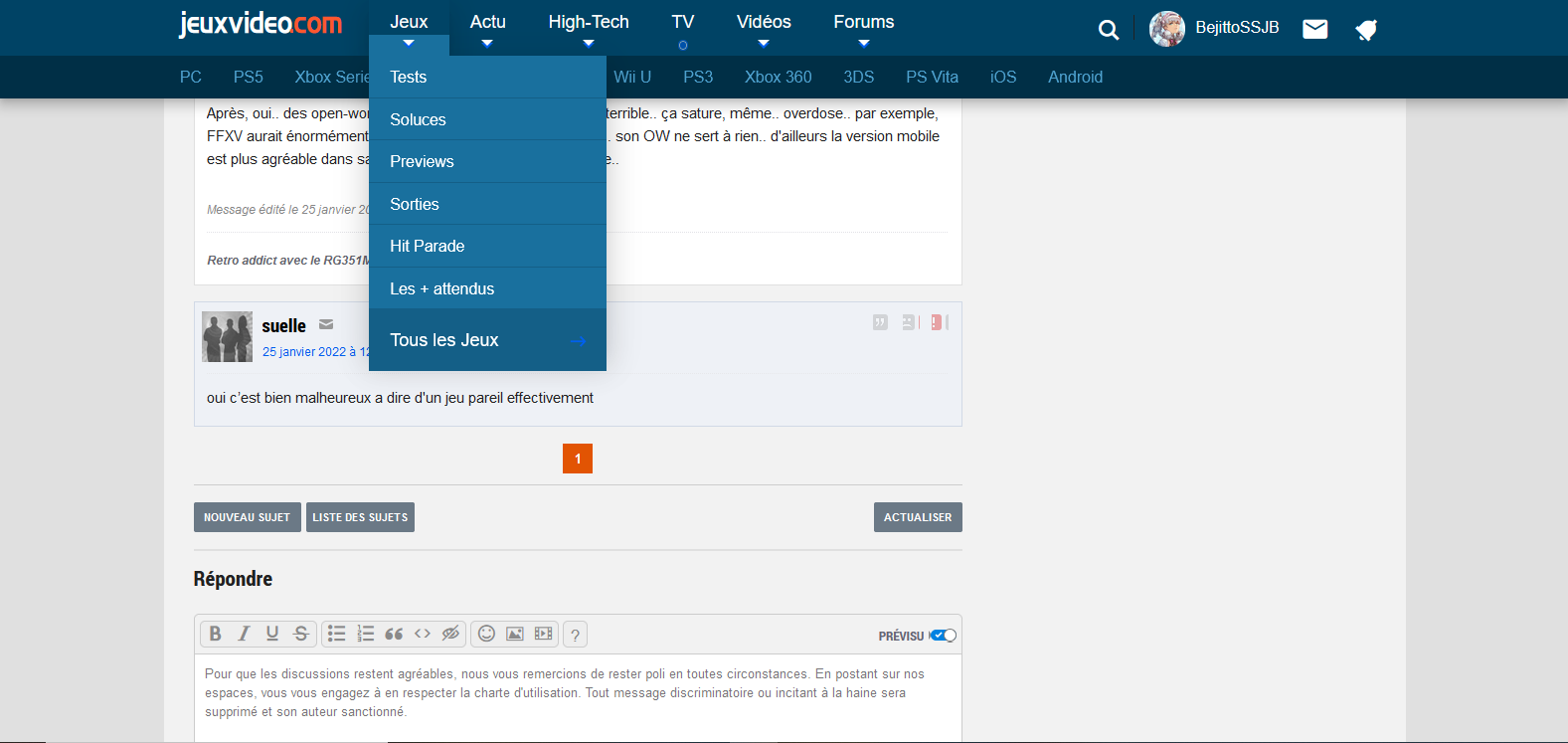Screen dimensions: 1568x743
Task: Open the site search magnifier
Action: tap(1109, 30)
